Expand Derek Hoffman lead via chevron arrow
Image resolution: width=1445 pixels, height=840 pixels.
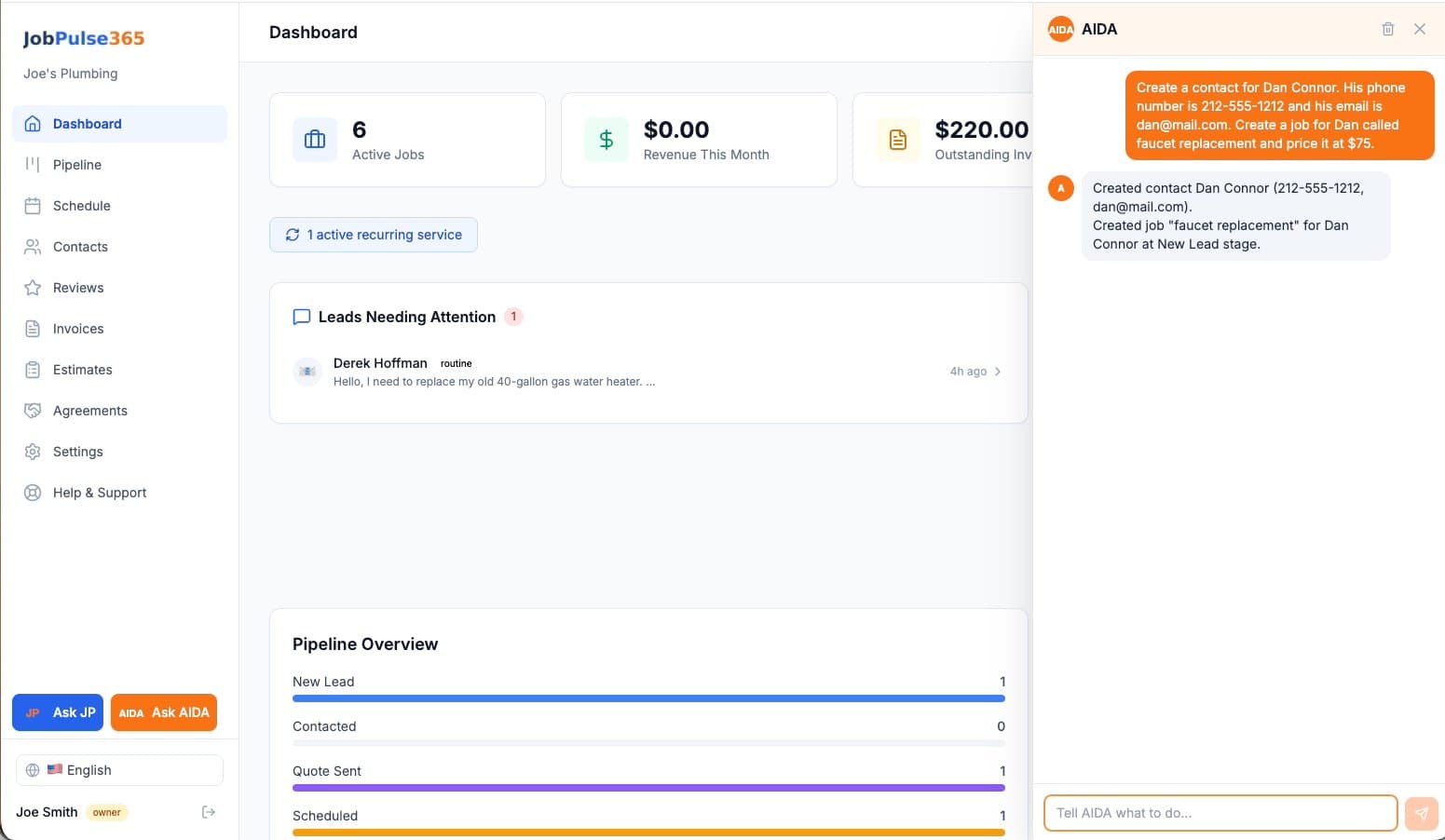click(998, 372)
